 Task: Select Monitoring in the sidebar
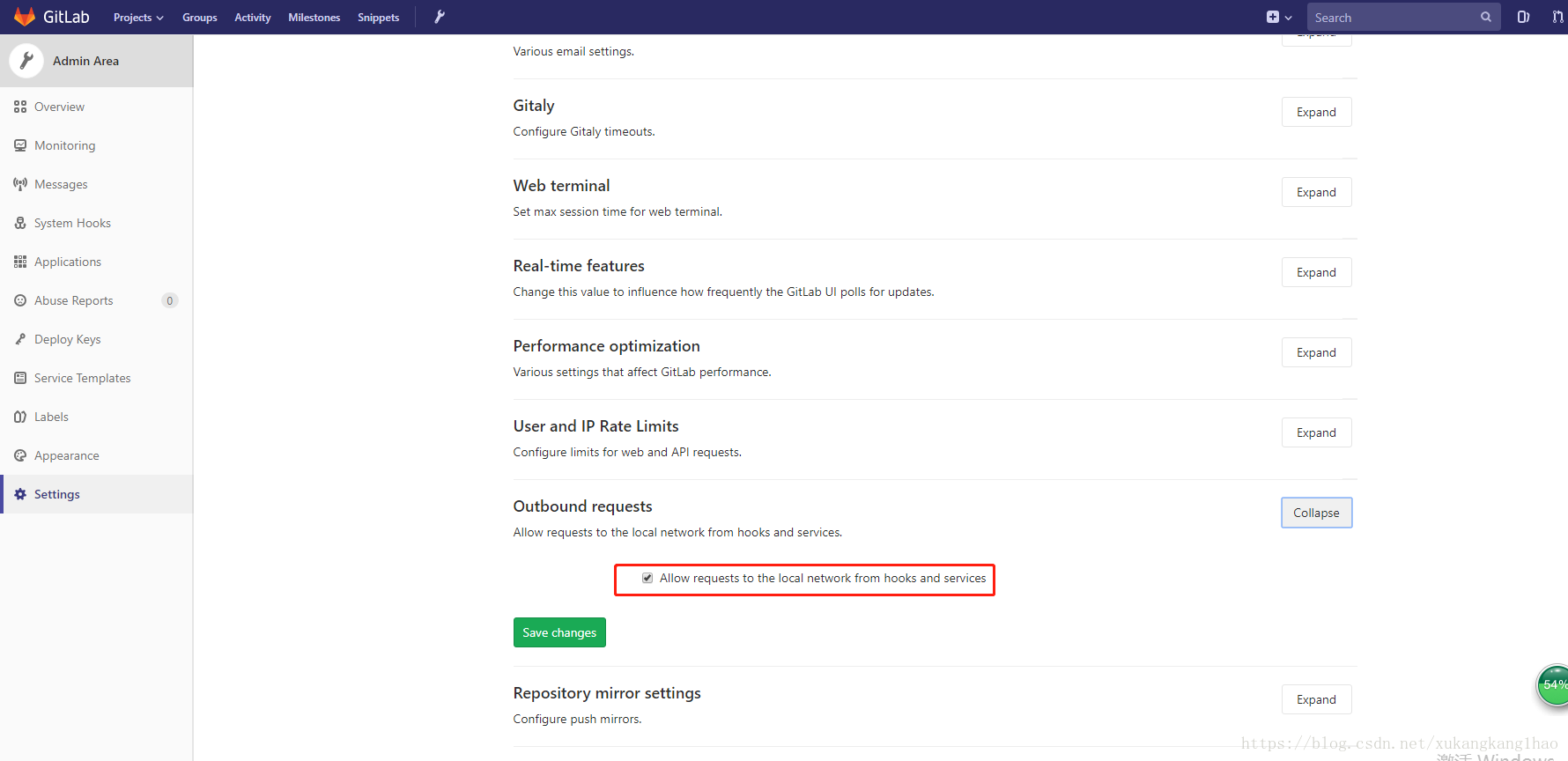96,145
